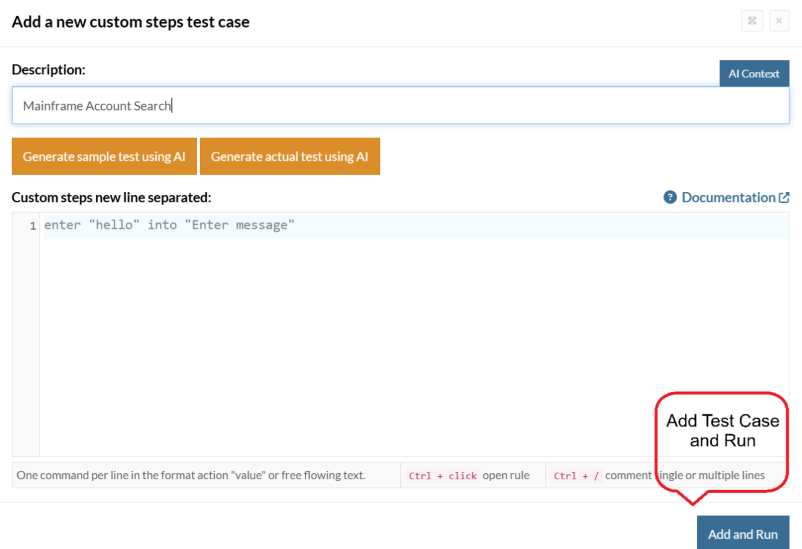Click the "One command per line" hint text
This screenshot has width=802, height=549.
point(191,476)
